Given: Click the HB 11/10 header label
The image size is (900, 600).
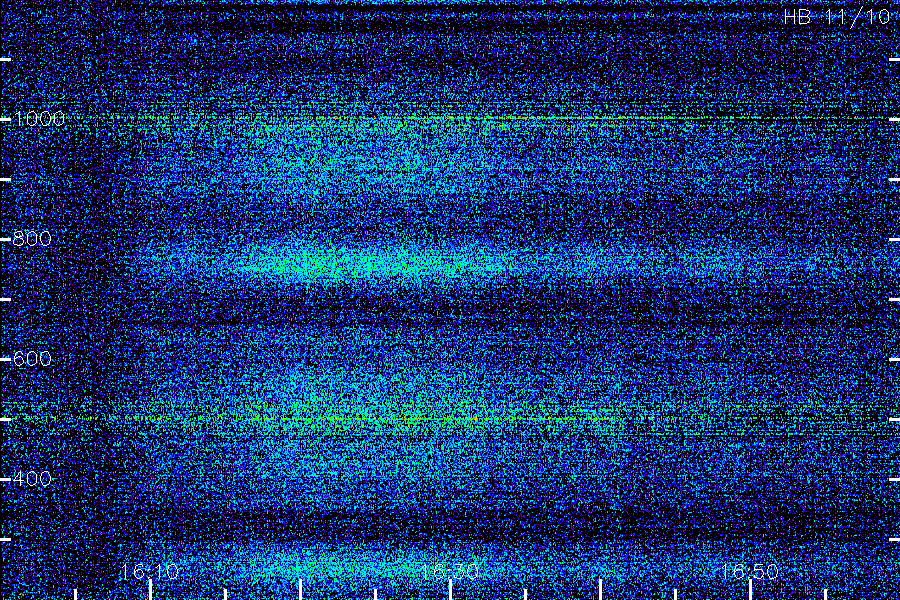Looking at the screenshot, I should (x=837, y=17).
